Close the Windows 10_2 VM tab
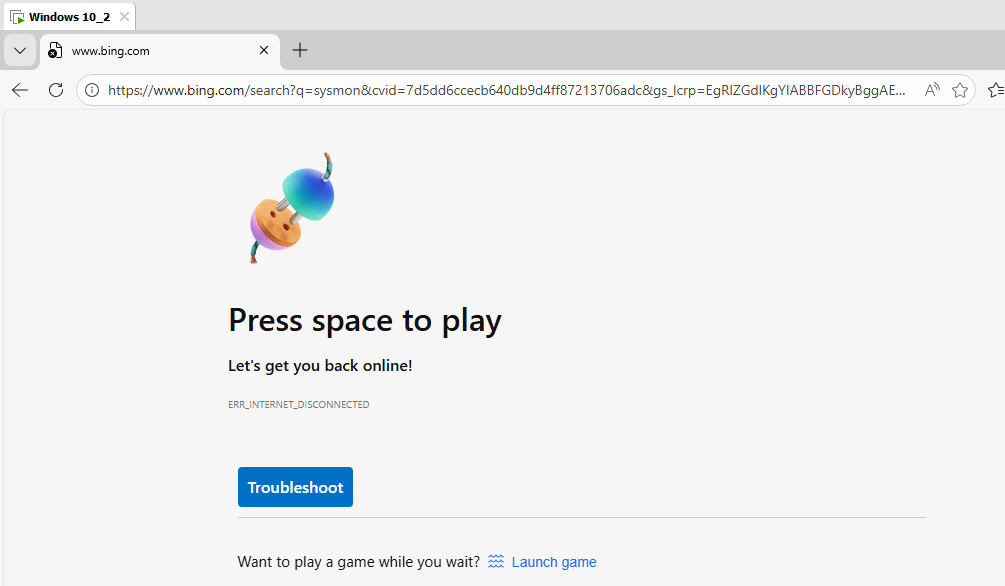This screenshot has height=586, width=1005. pyautogui.click(x=124, y=17)
